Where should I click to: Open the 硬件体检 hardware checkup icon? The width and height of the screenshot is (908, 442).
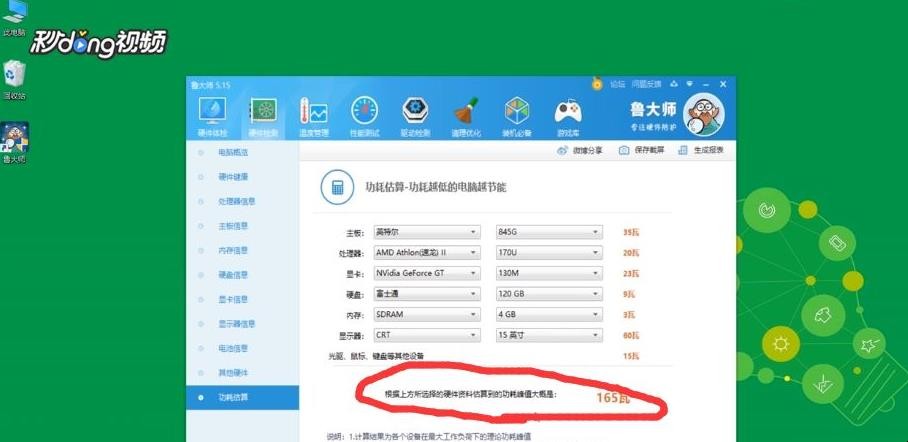tap(212, 110)
